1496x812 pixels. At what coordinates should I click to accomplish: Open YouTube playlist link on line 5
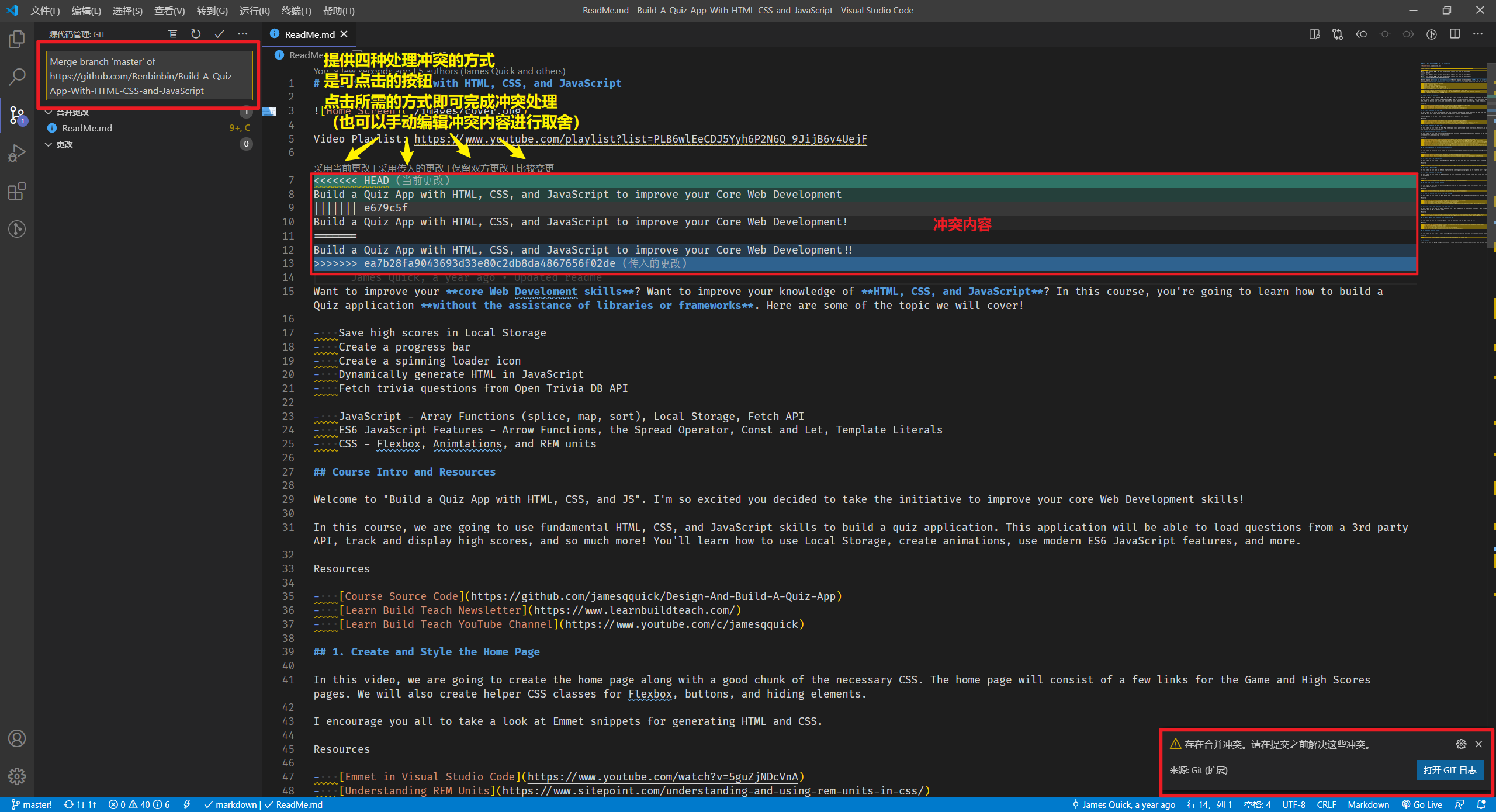[x=640, y=139]
